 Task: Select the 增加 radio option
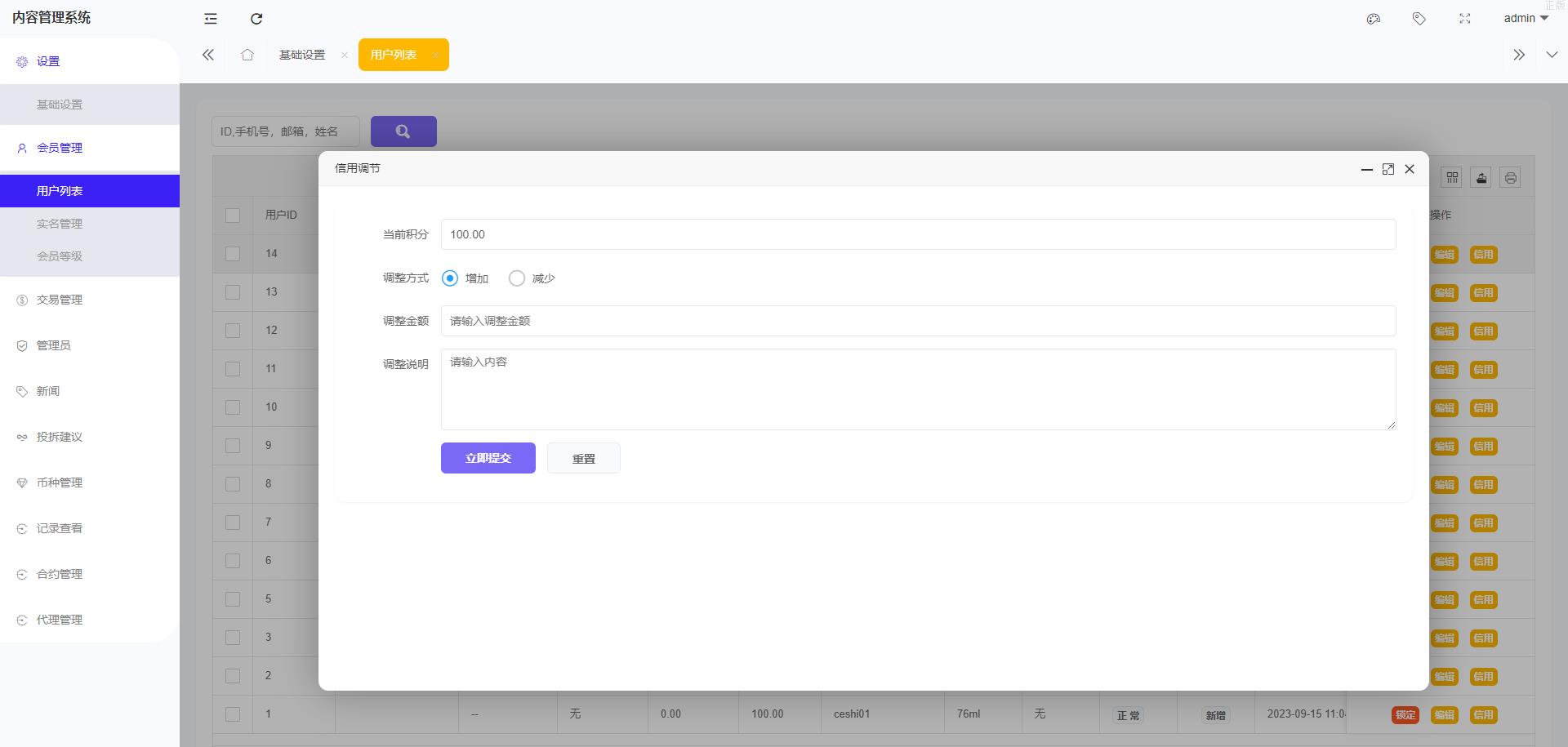[x=450, y=278]
